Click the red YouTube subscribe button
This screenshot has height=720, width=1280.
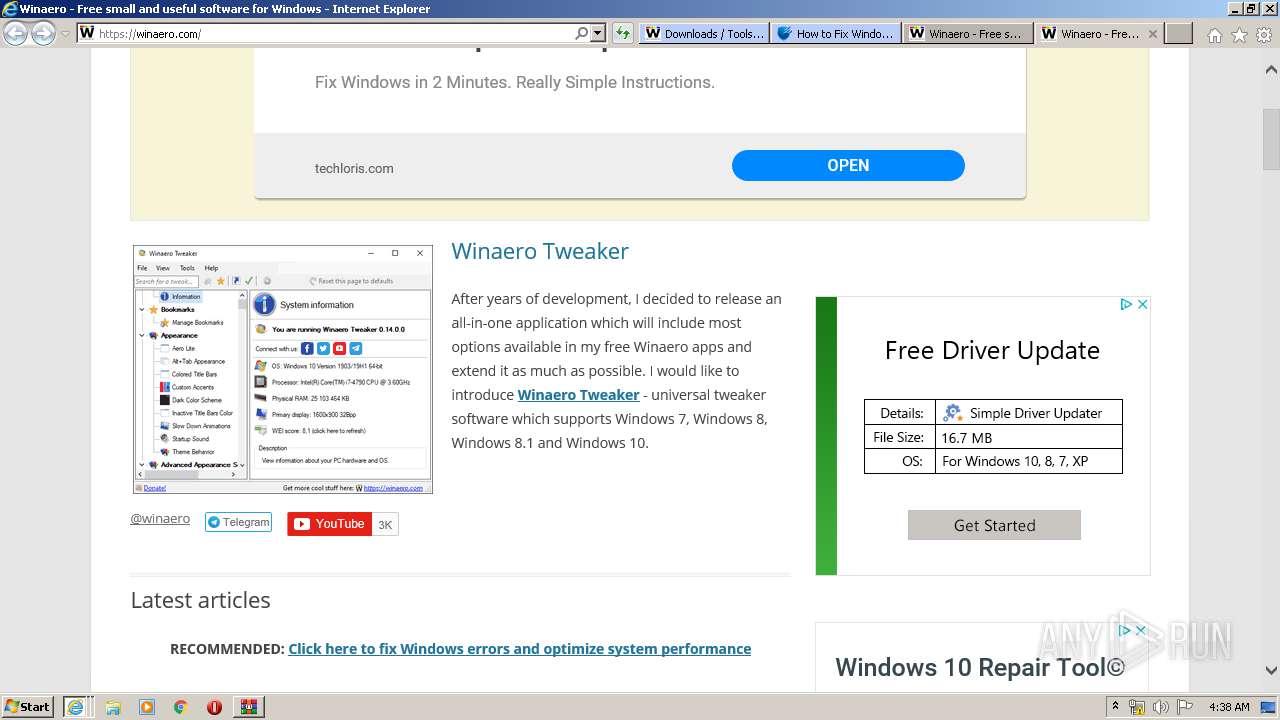tap(329, 524)
